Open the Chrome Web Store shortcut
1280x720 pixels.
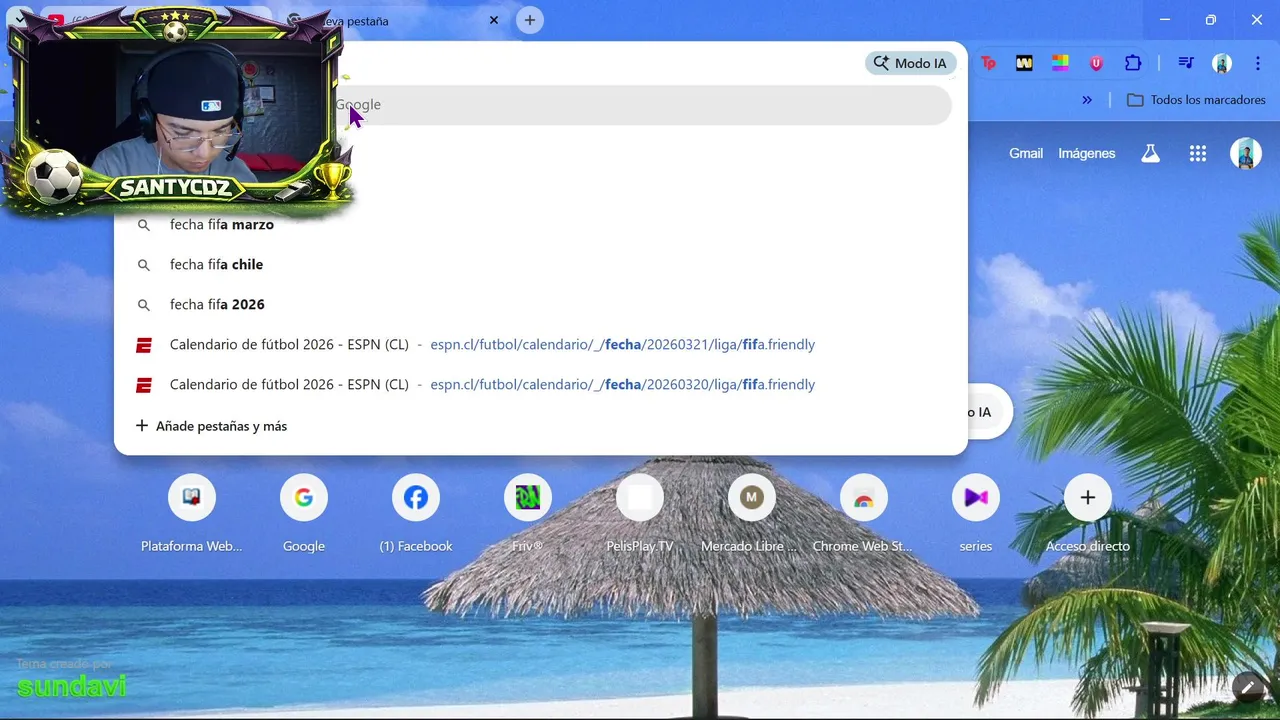pyautogui.click(x=864, y=514)
